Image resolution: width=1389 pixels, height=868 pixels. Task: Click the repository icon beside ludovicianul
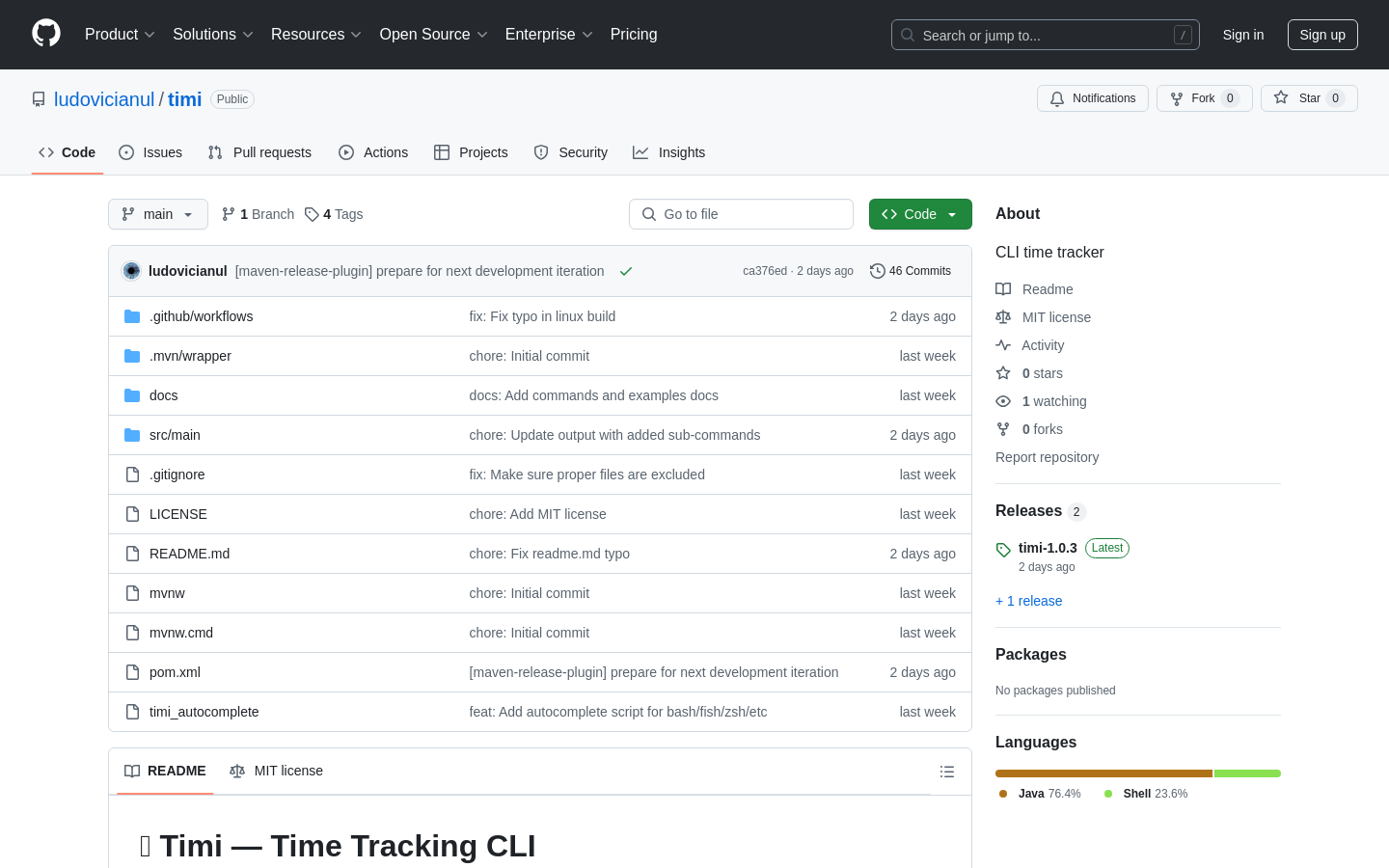(x=39, y=99)
